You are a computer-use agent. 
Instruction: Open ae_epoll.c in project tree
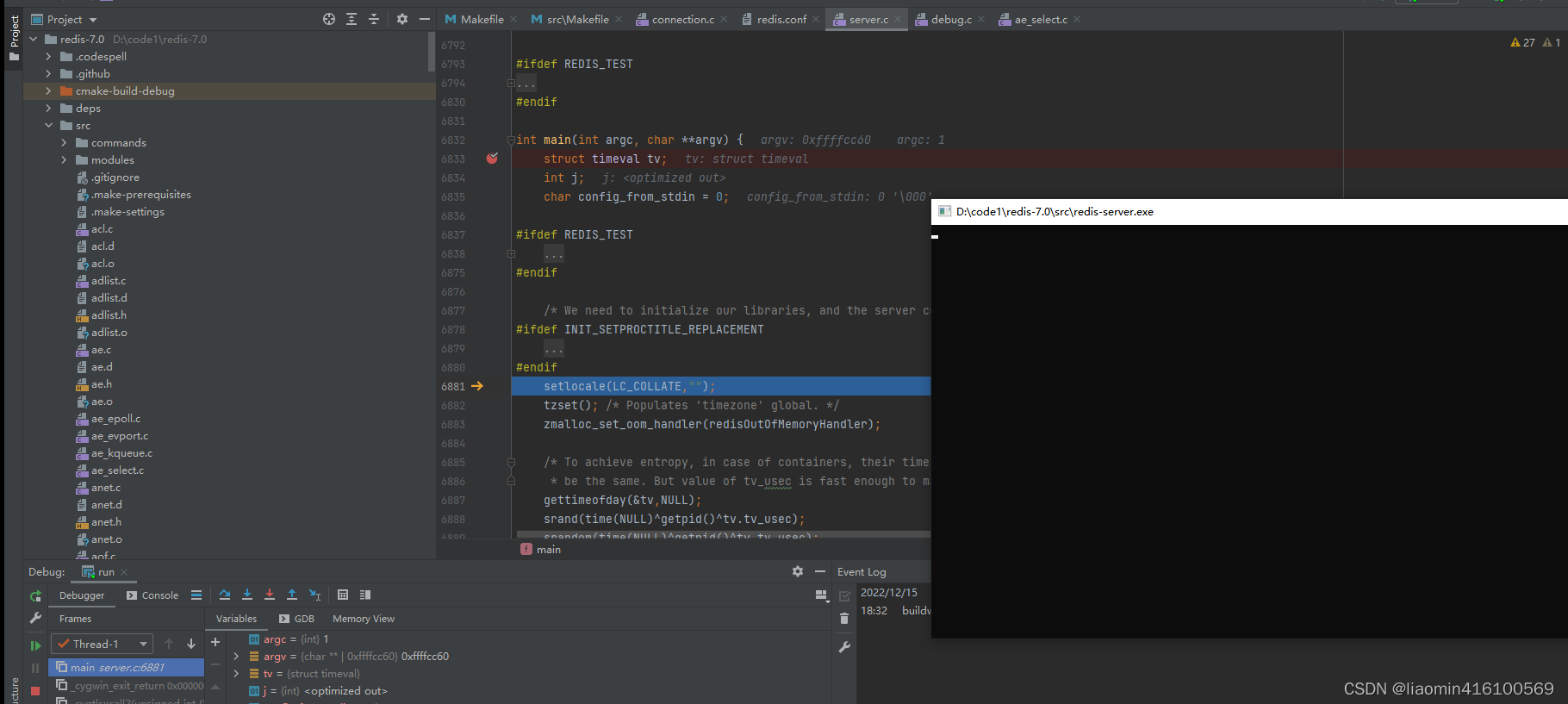[115, 419]
